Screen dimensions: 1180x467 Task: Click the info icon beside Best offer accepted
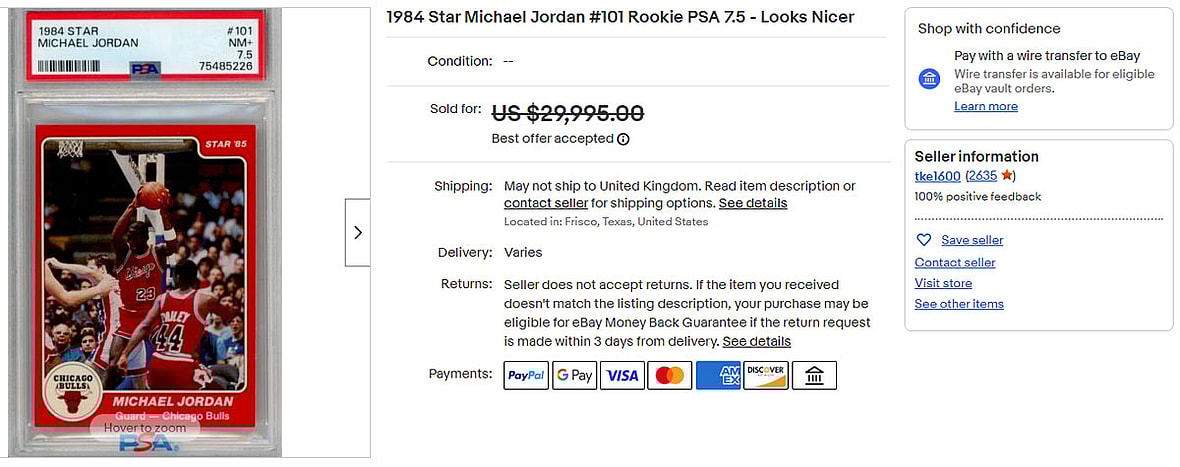pos(623,139)
